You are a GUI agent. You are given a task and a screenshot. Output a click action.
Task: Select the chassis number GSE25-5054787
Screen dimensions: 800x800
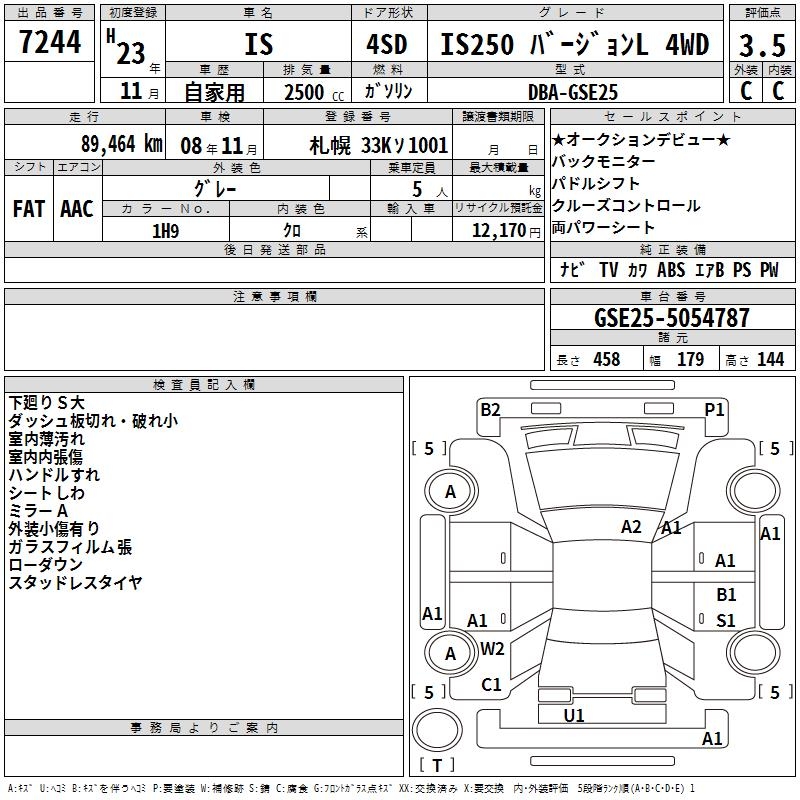click(x=672, y=318)
